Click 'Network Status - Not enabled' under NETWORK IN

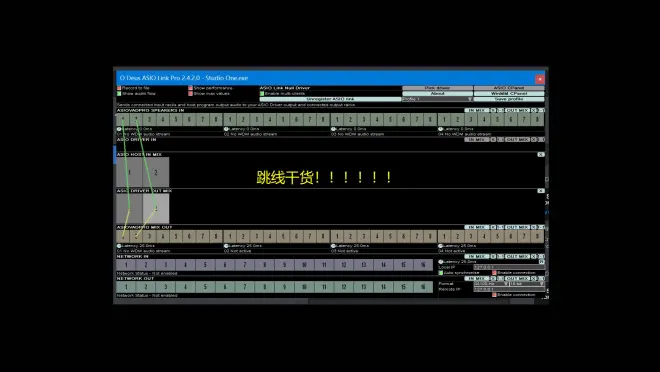click(x=147, y=273)
